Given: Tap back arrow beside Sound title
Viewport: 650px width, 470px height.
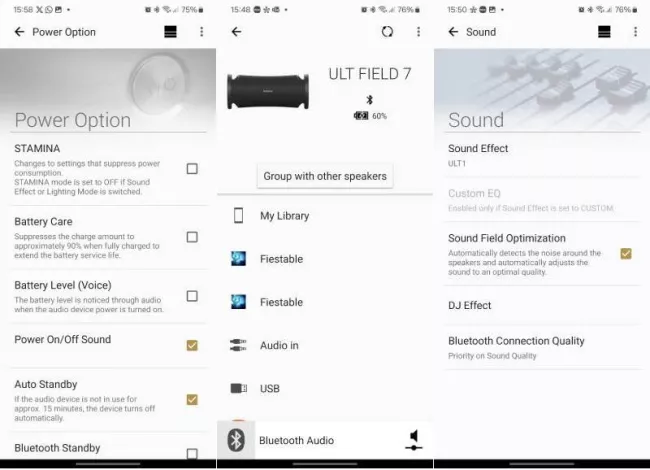Looking at the screenshot, I should pos(453,32).
